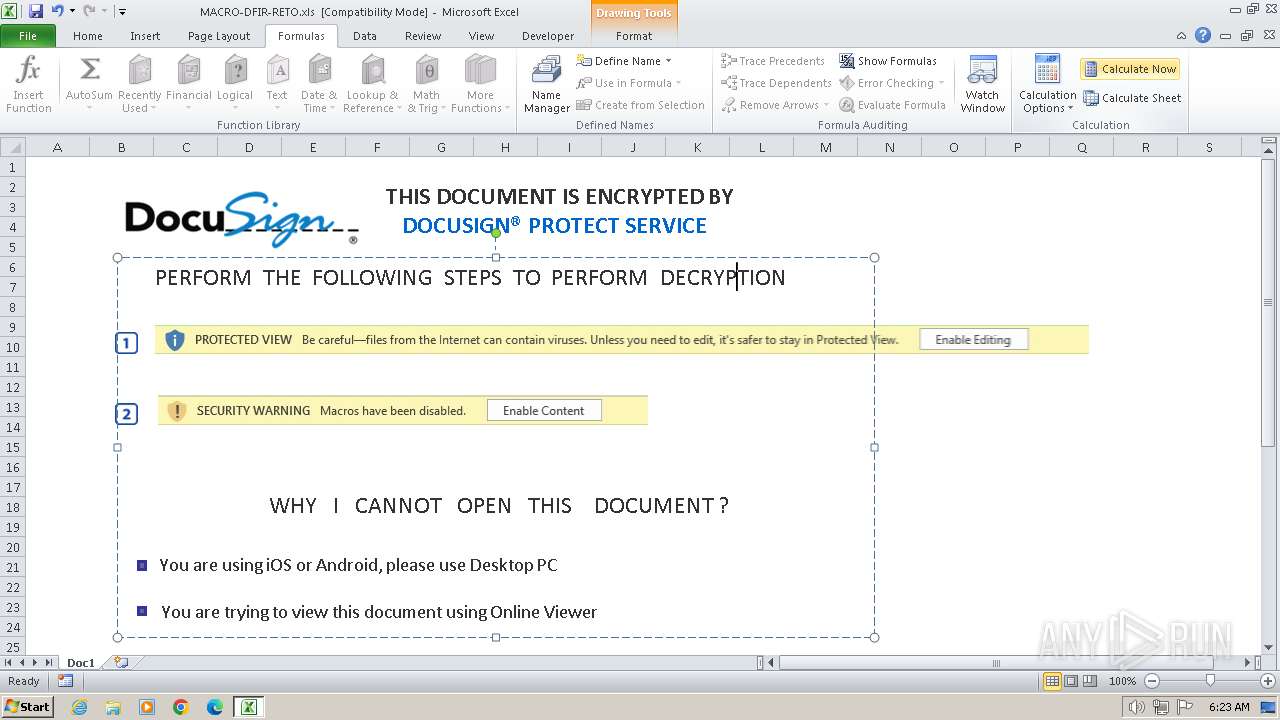Viewport: 1280px width, 720px height.
Task: Open Google Chrome from taskbar
Action: (181, 707)
